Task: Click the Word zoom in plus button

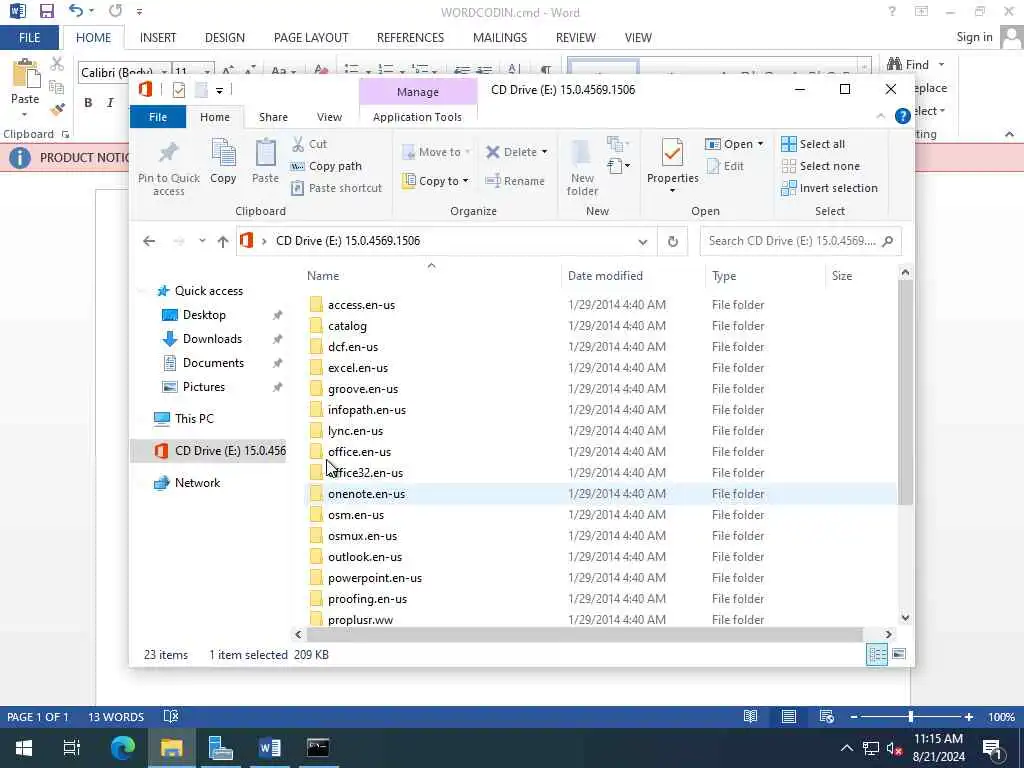Action: coord(969,717)
